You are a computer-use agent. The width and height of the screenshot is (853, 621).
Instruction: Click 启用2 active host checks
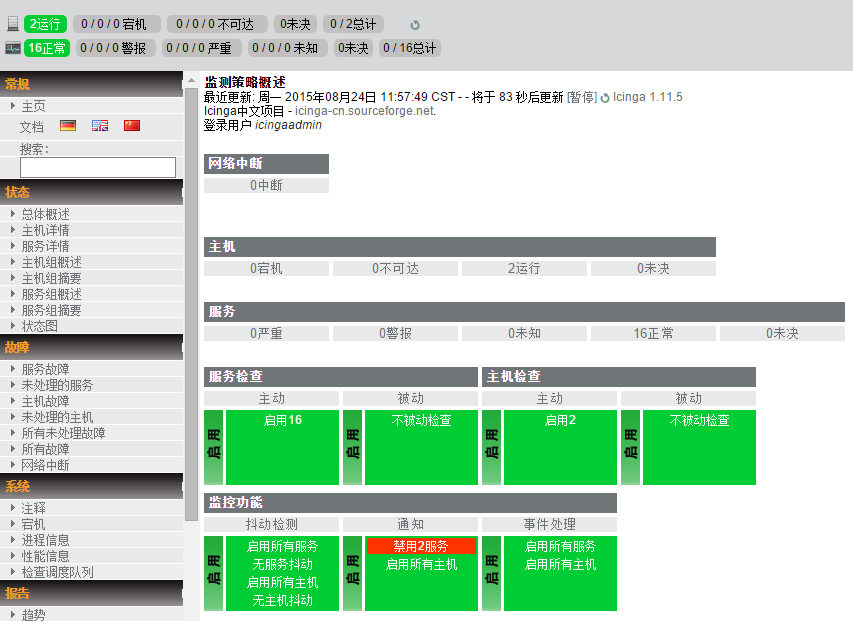[x=560, y=420]
